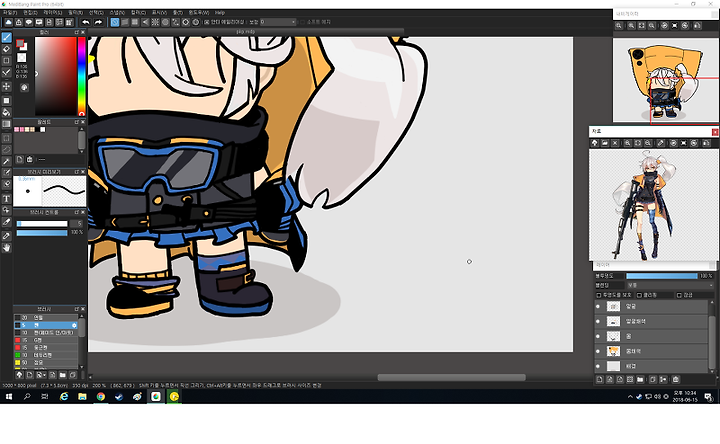Add a new palette color with the page icon
This screenshot has height=444, width=720.
pos(19,159)
